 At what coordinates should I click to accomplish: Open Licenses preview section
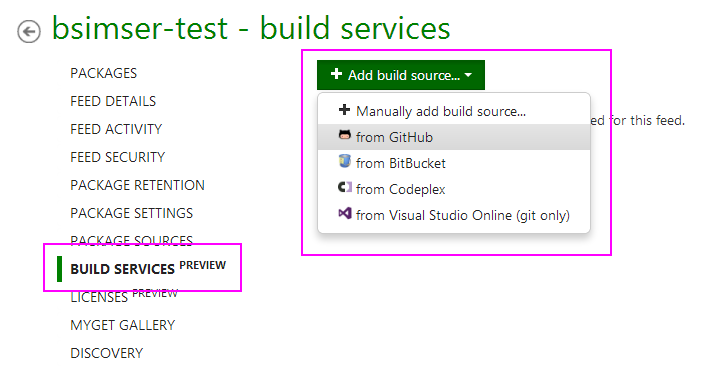(124, 296)
